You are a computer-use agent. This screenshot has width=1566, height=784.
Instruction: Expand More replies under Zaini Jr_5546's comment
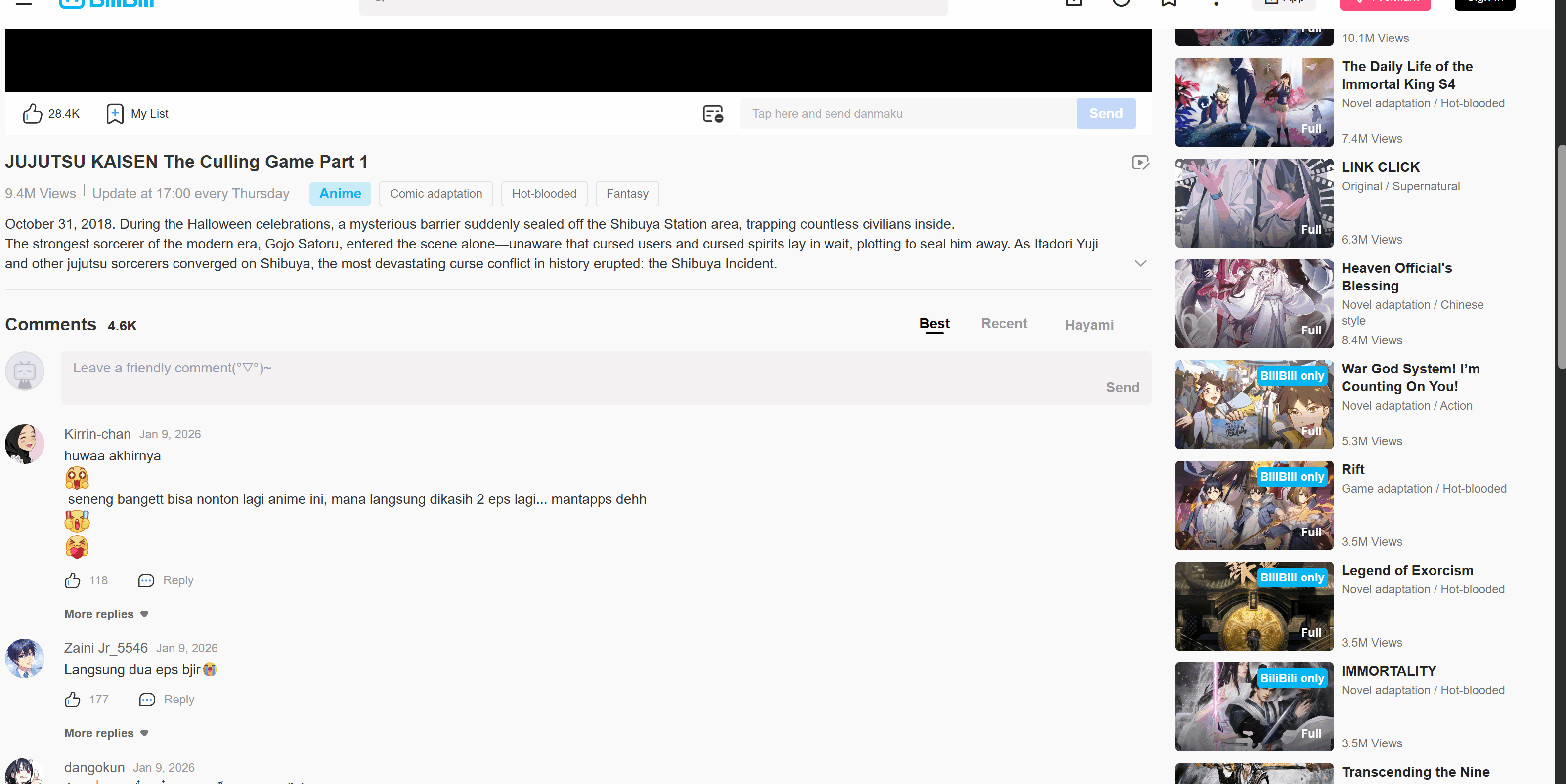click(106, 733)
